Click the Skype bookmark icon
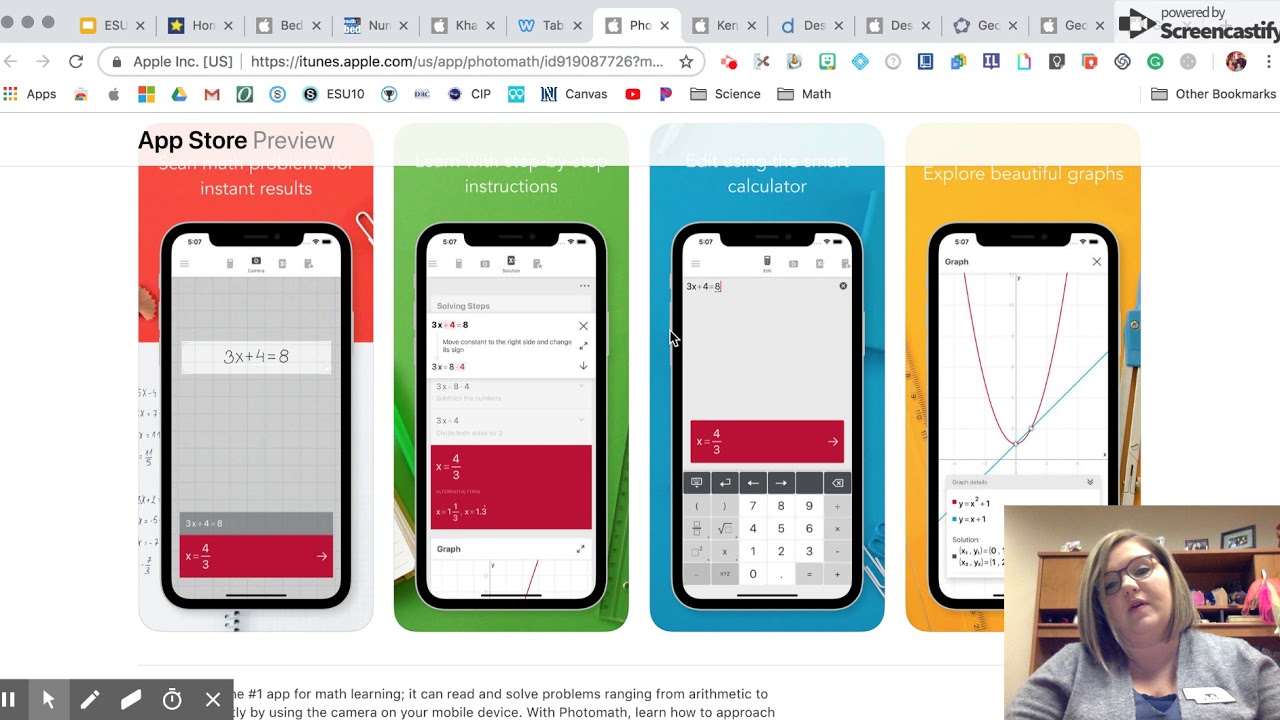Screen dimensions: 1280x720 coord(278,94)
